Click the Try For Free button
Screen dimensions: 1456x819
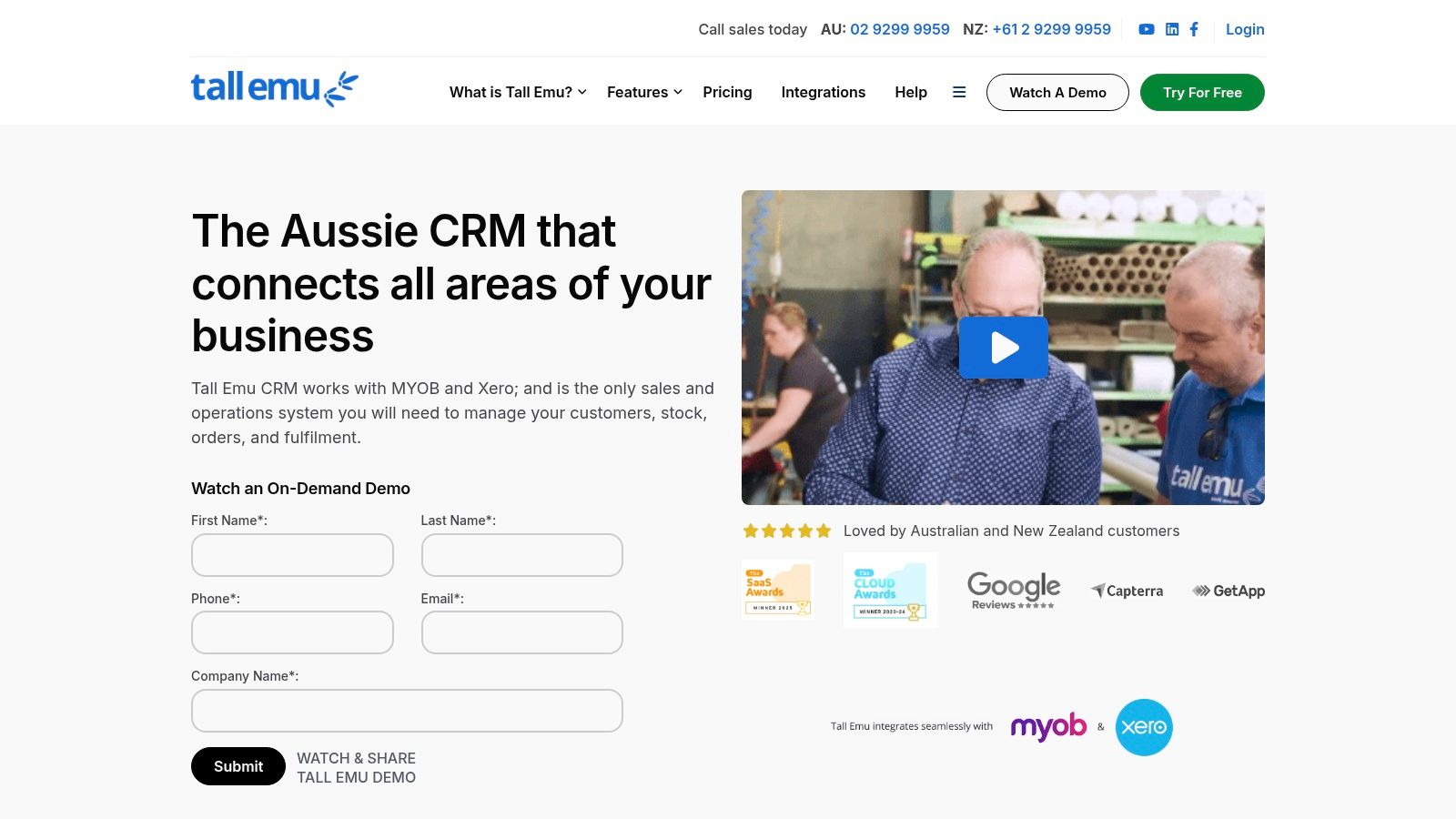[1202, 92]
